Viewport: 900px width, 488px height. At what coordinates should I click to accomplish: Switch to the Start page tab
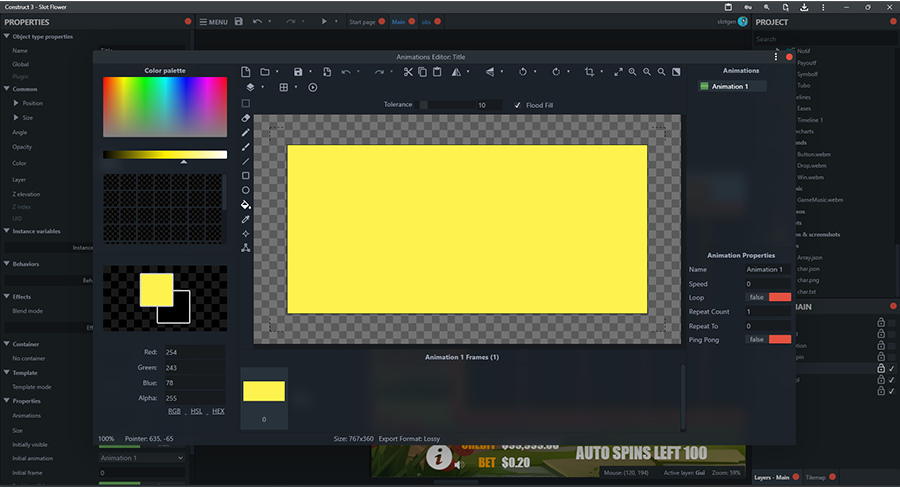(x=362, y=22)
